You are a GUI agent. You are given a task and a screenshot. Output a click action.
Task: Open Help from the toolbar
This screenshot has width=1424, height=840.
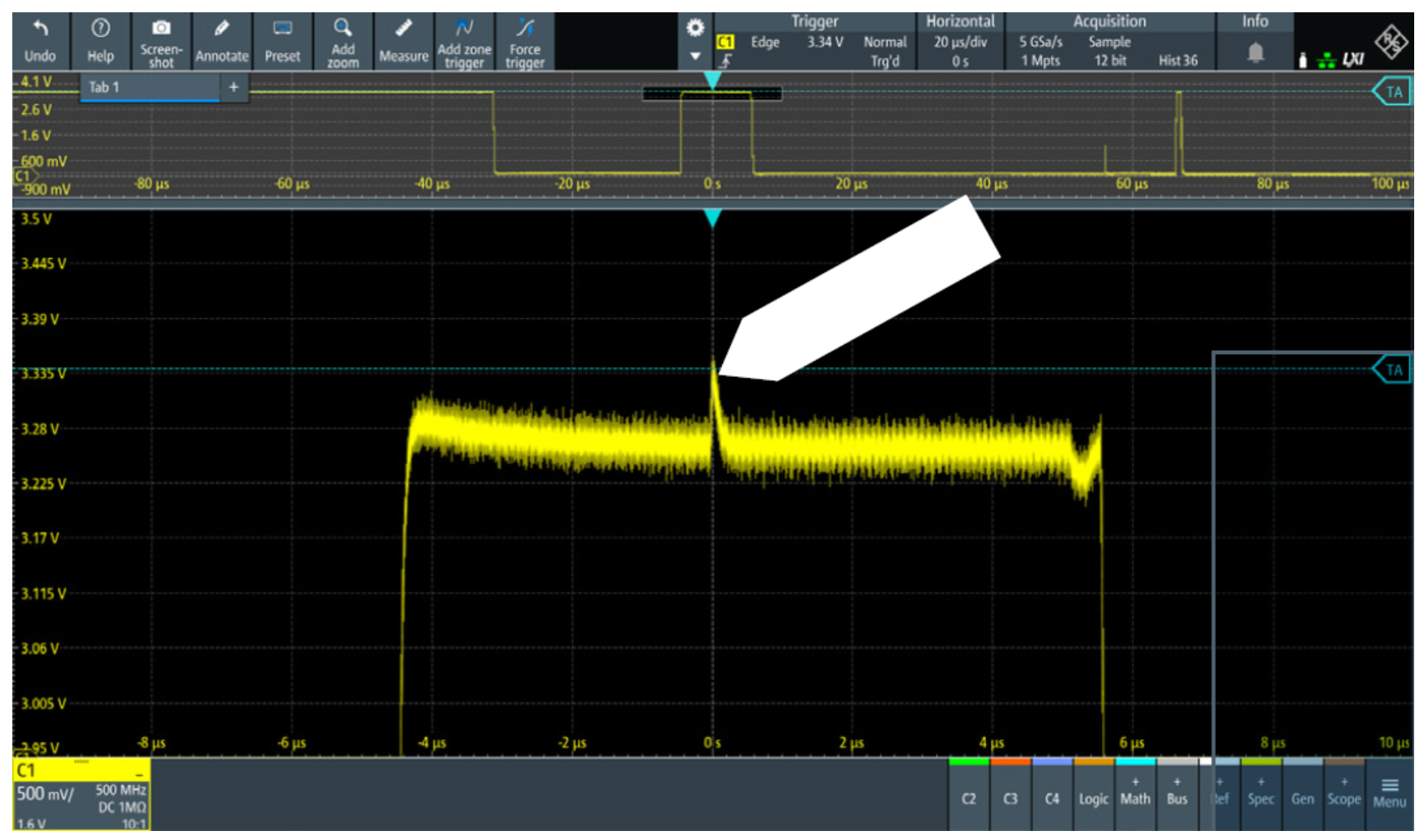tap(100, 30)
